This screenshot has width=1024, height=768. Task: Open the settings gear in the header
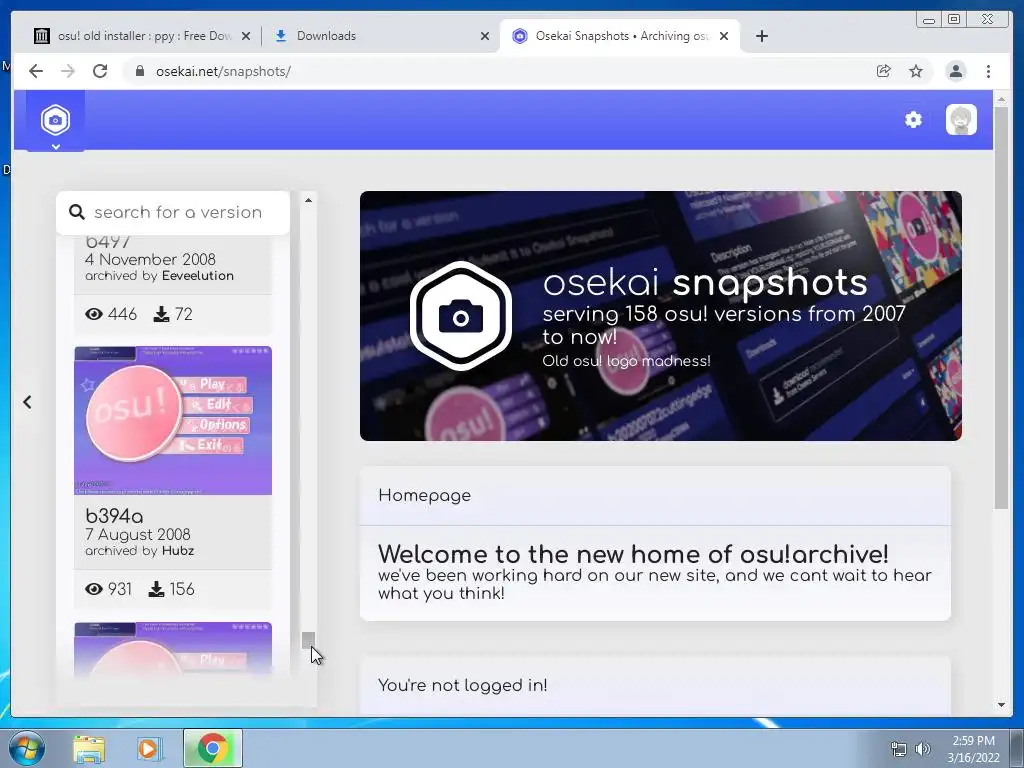point(913,120)
